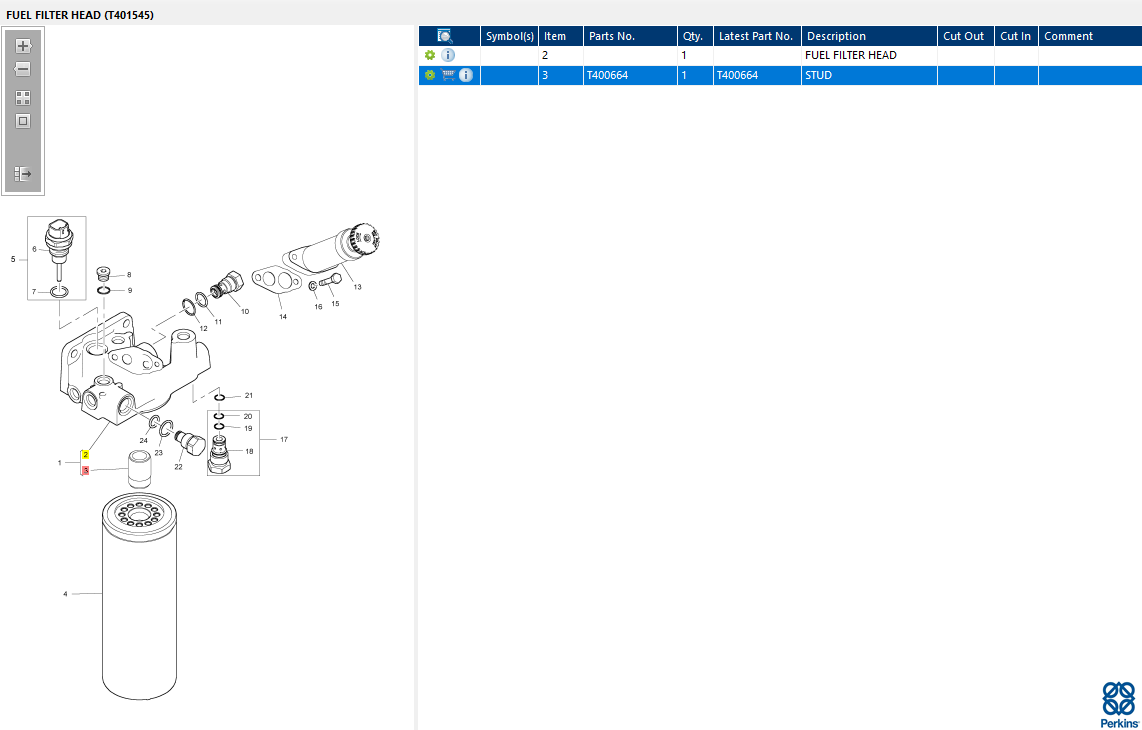
Task: Click callout 14 gasket label
Action: tap(283, 316)
